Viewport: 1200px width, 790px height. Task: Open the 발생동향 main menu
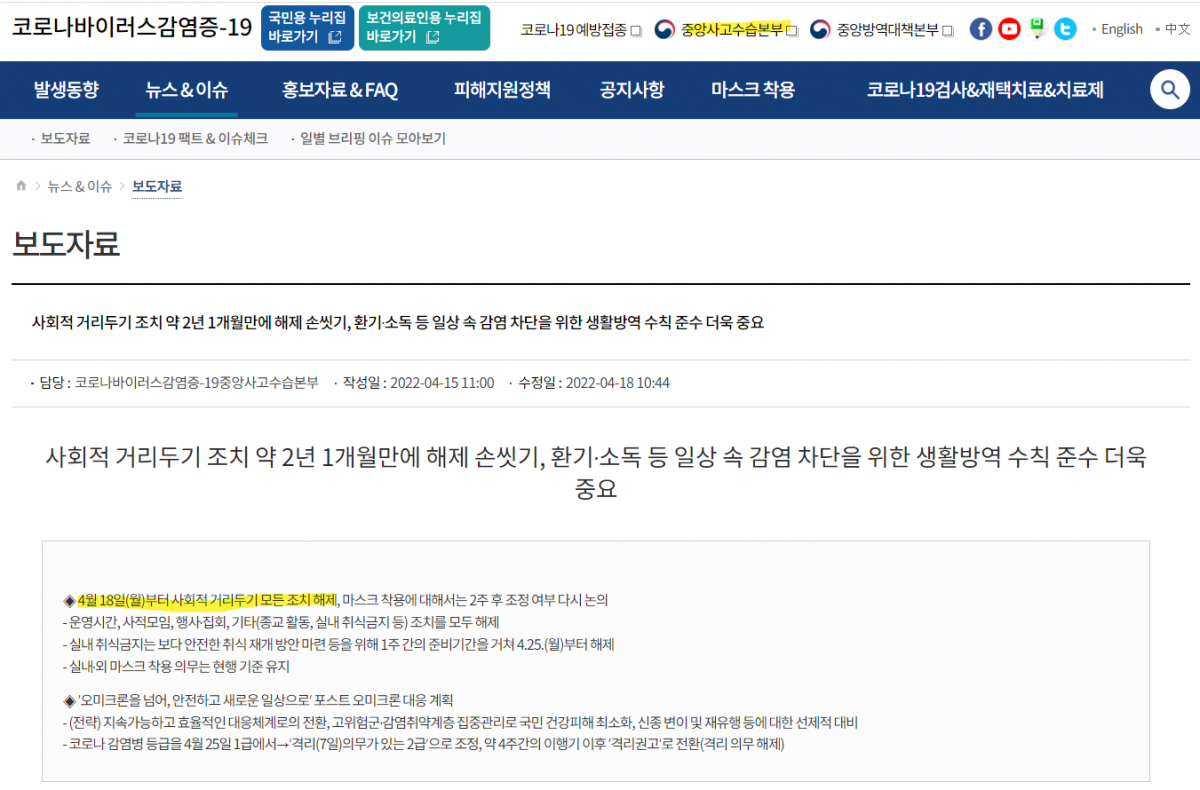coord(66,90)
